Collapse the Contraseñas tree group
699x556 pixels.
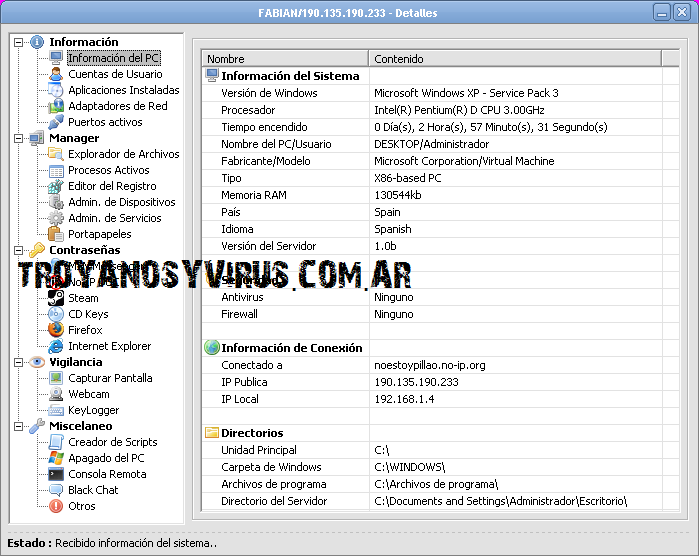click(x=18, y=250)
